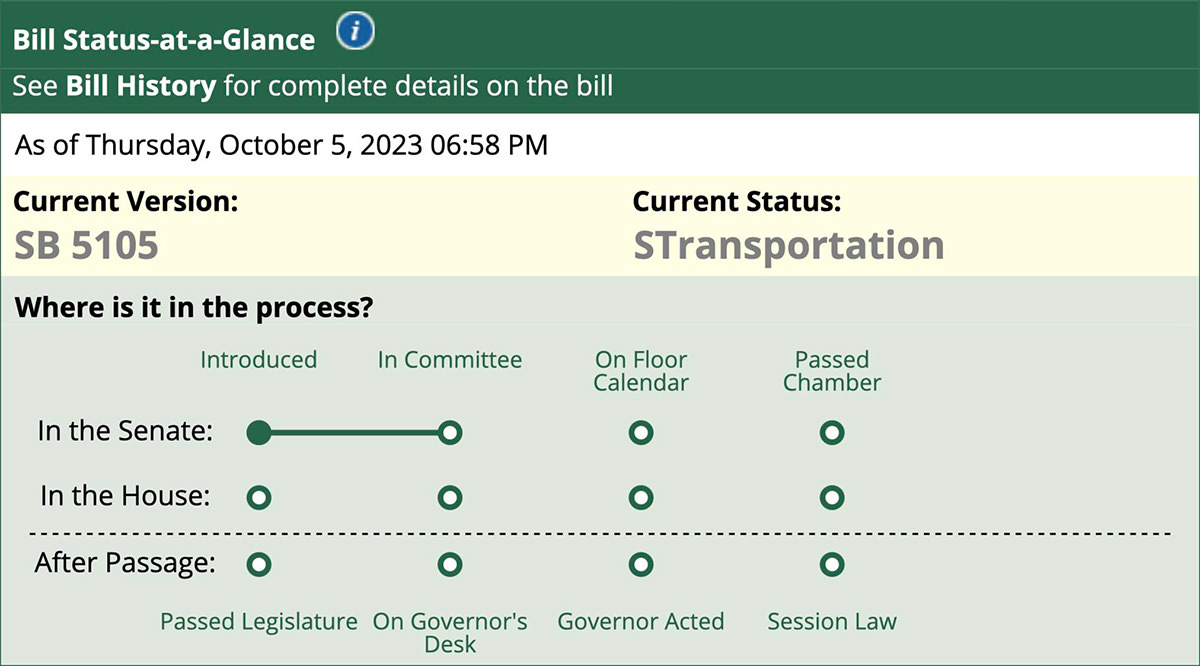The image size is (1200, 666).
Task: Click the House On Floor Calendar circle
Action: pyautogui.click(x=641, y=497)
